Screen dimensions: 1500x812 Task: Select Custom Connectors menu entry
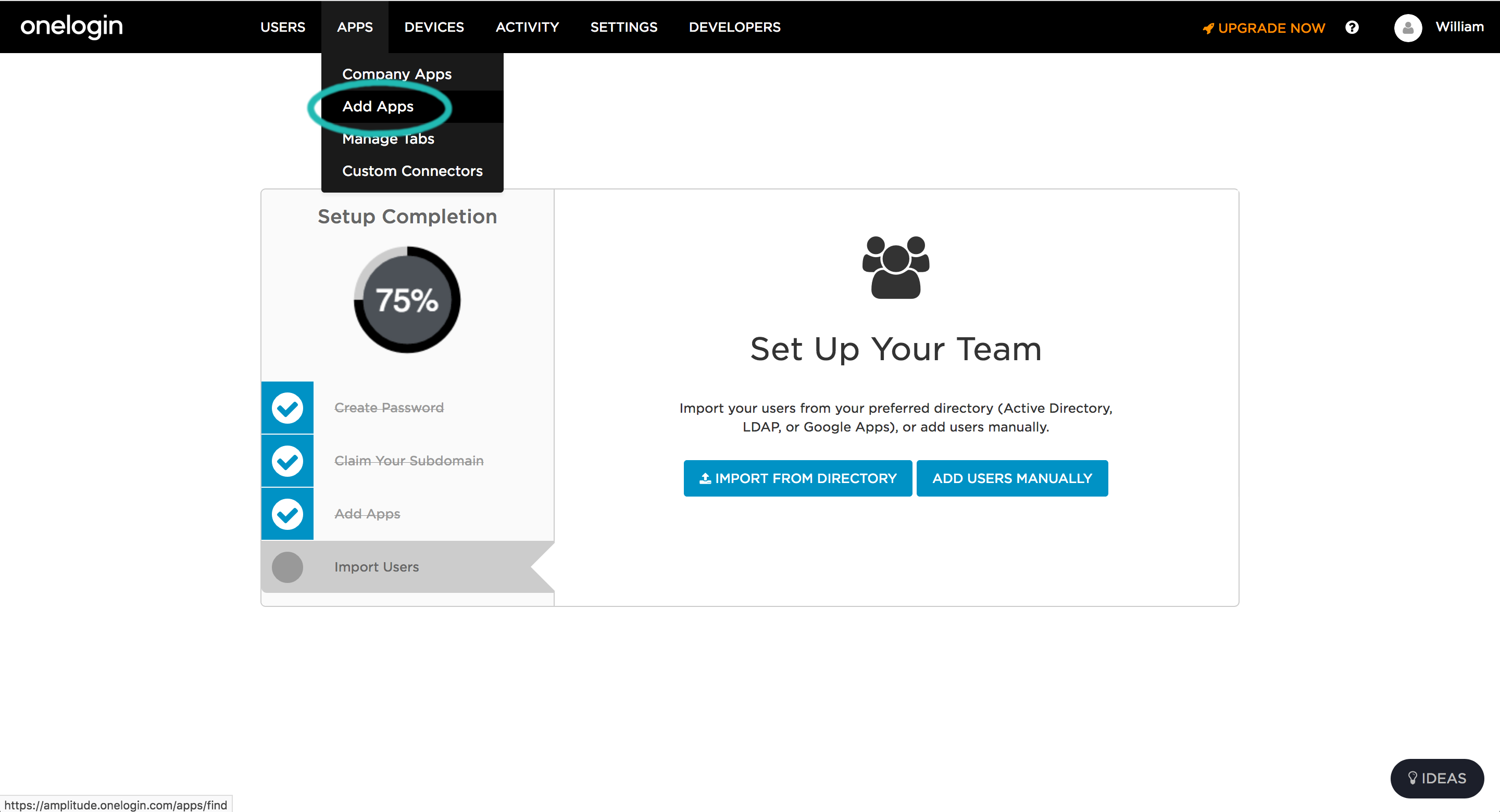[411, 171]
